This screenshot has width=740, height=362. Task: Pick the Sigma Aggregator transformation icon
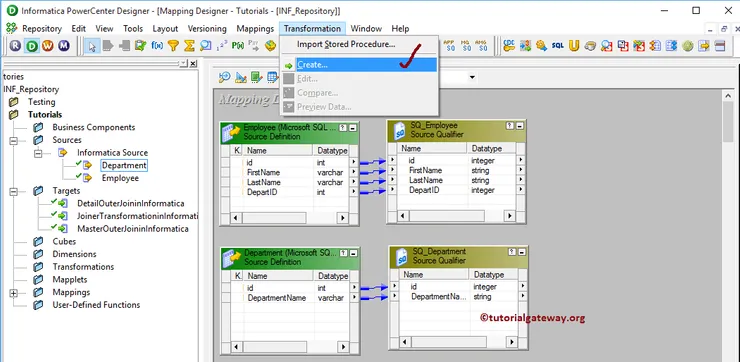coord(189,46)
